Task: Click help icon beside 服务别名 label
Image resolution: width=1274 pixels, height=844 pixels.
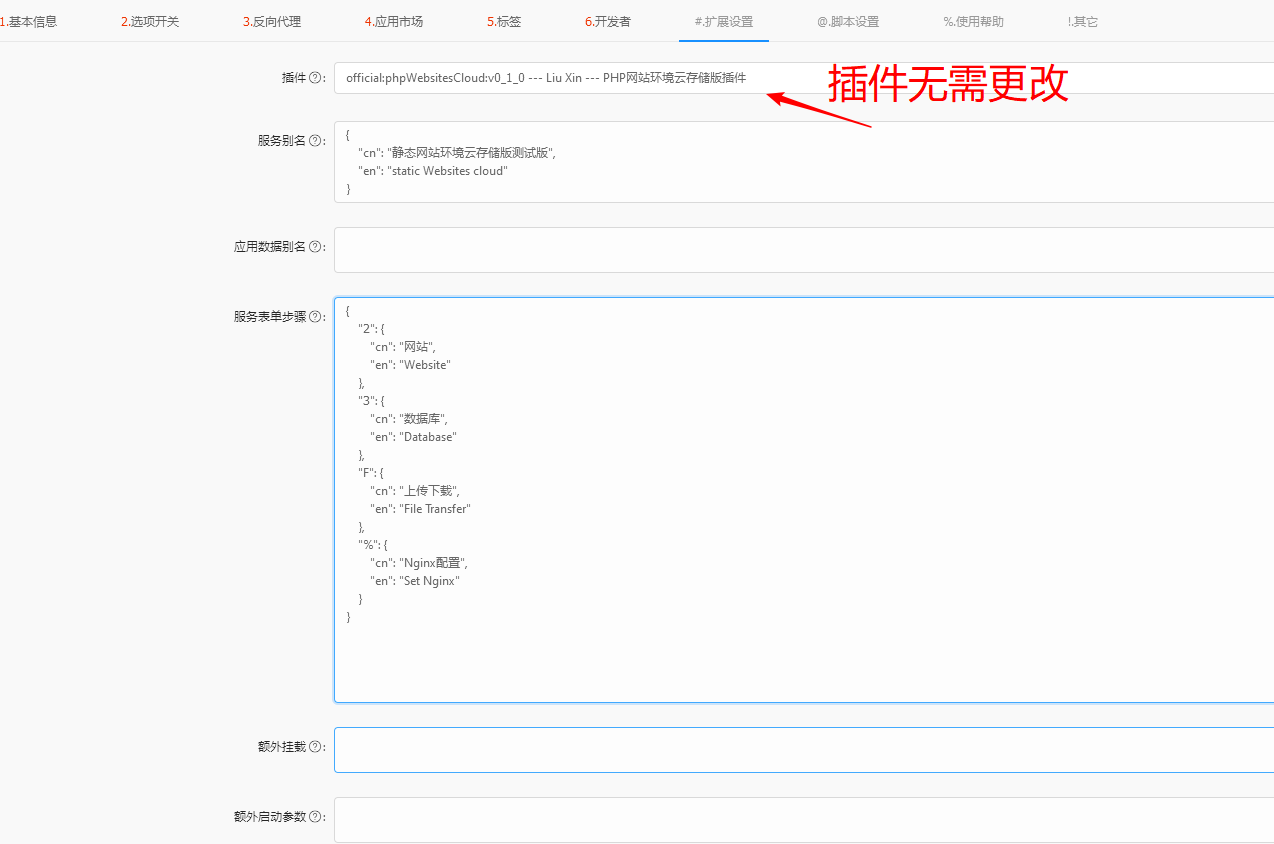Action: tap(315, 141)
